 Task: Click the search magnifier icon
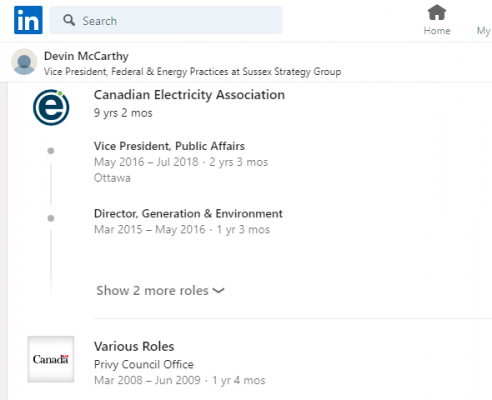pyautogui.click(x=69, y=20)
